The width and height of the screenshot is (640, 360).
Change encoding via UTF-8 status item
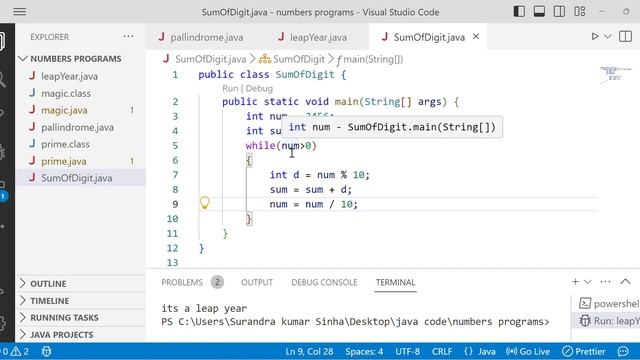click(407, 351)
